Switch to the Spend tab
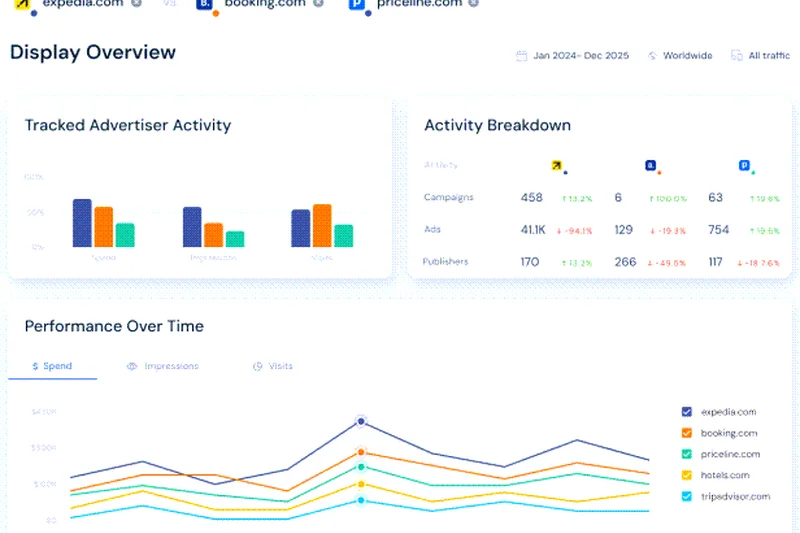Image resolution: width=800 pixels, height=533 pixels. point(52,366)
